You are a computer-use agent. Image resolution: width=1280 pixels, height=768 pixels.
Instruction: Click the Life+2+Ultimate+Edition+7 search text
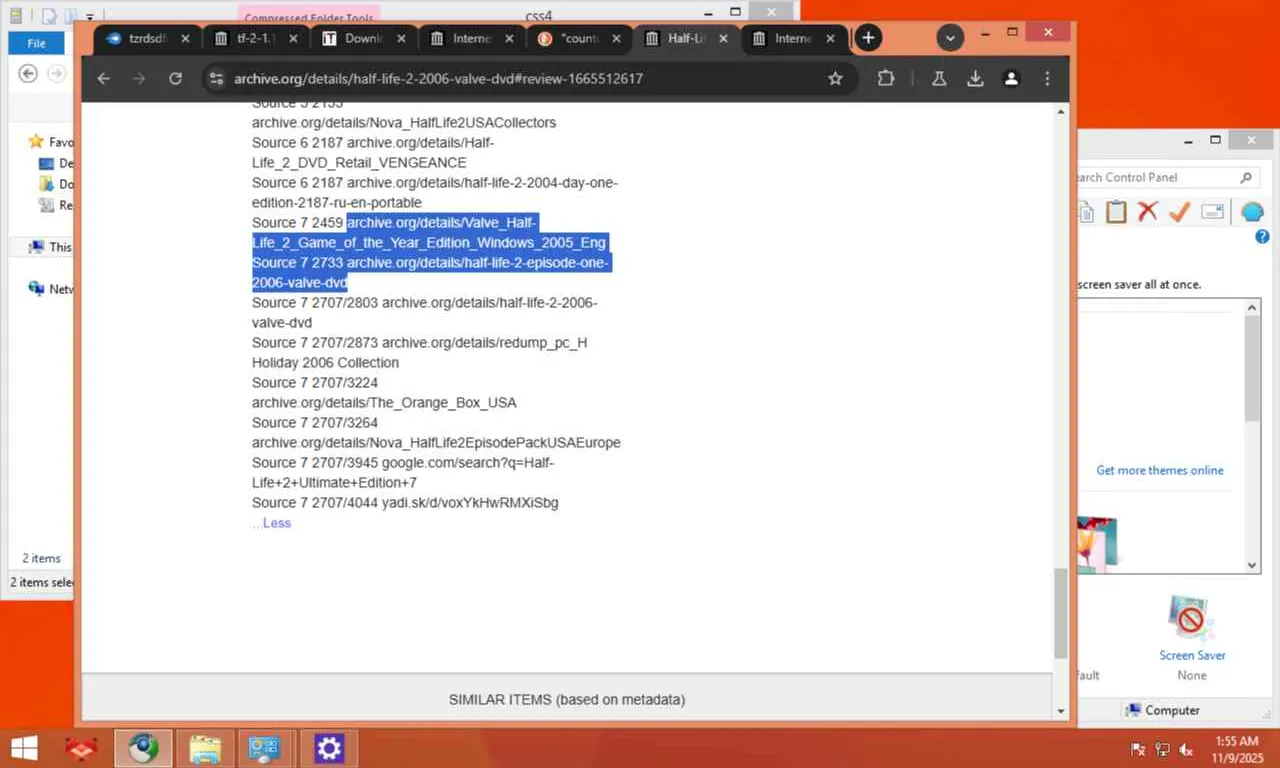pos(334,483)
